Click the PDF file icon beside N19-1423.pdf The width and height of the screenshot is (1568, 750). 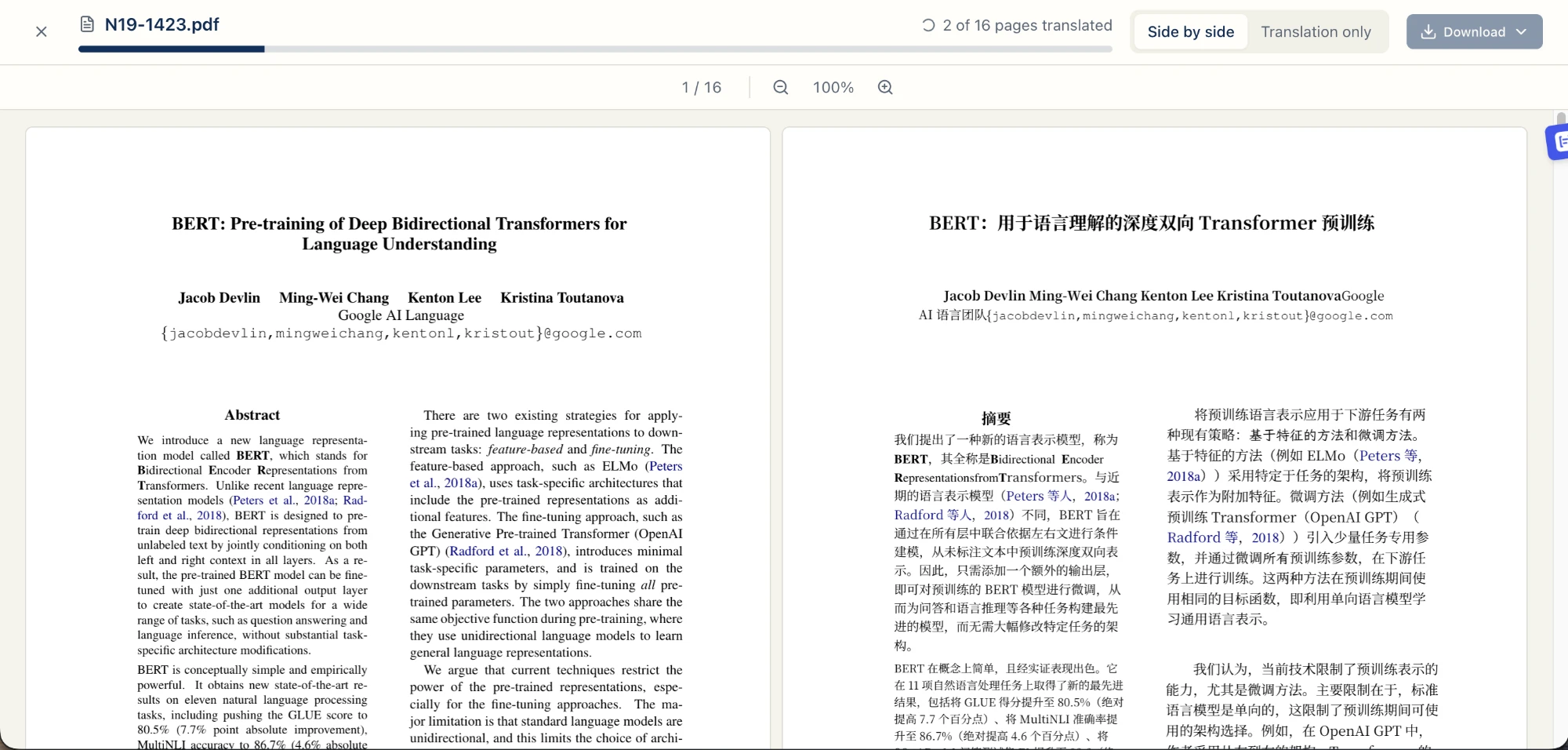[x=87, y=24]
